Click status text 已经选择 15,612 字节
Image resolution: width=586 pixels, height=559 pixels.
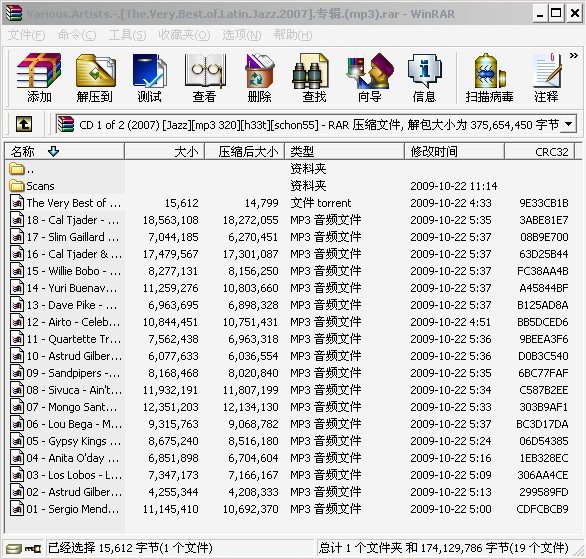(x=130, y=548)
